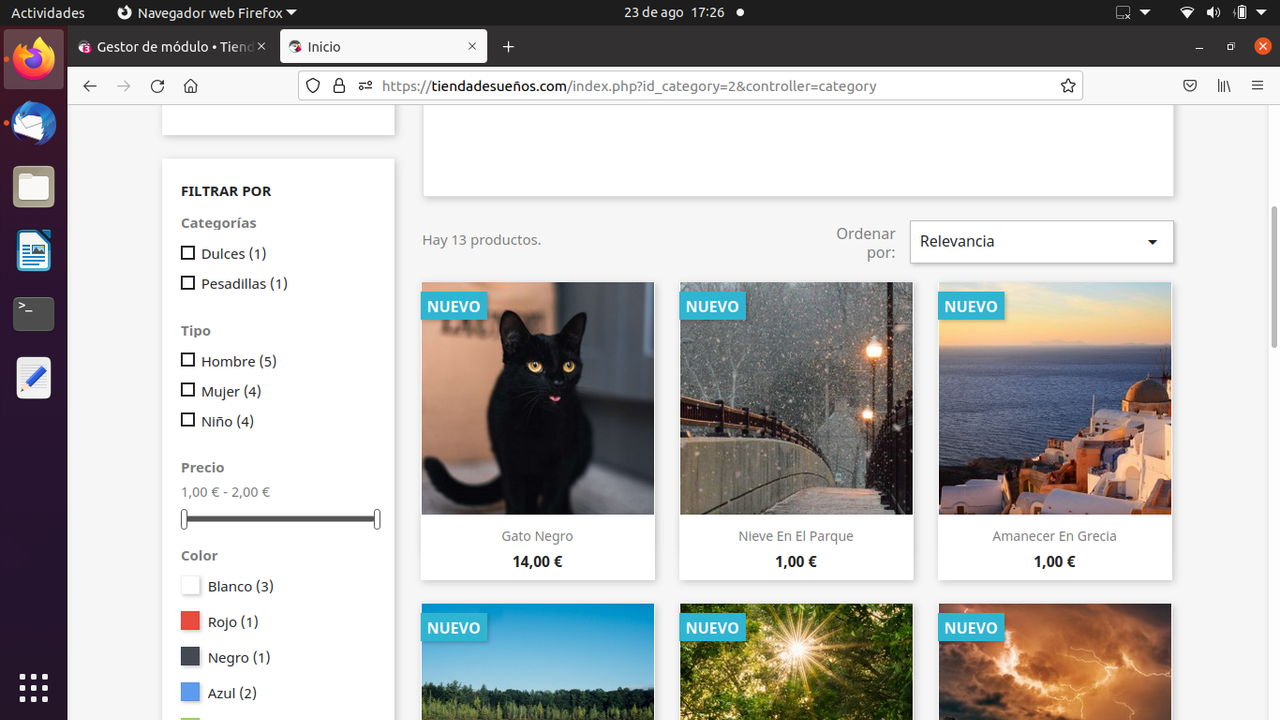Click the snowy park product image

coord(796,398)
